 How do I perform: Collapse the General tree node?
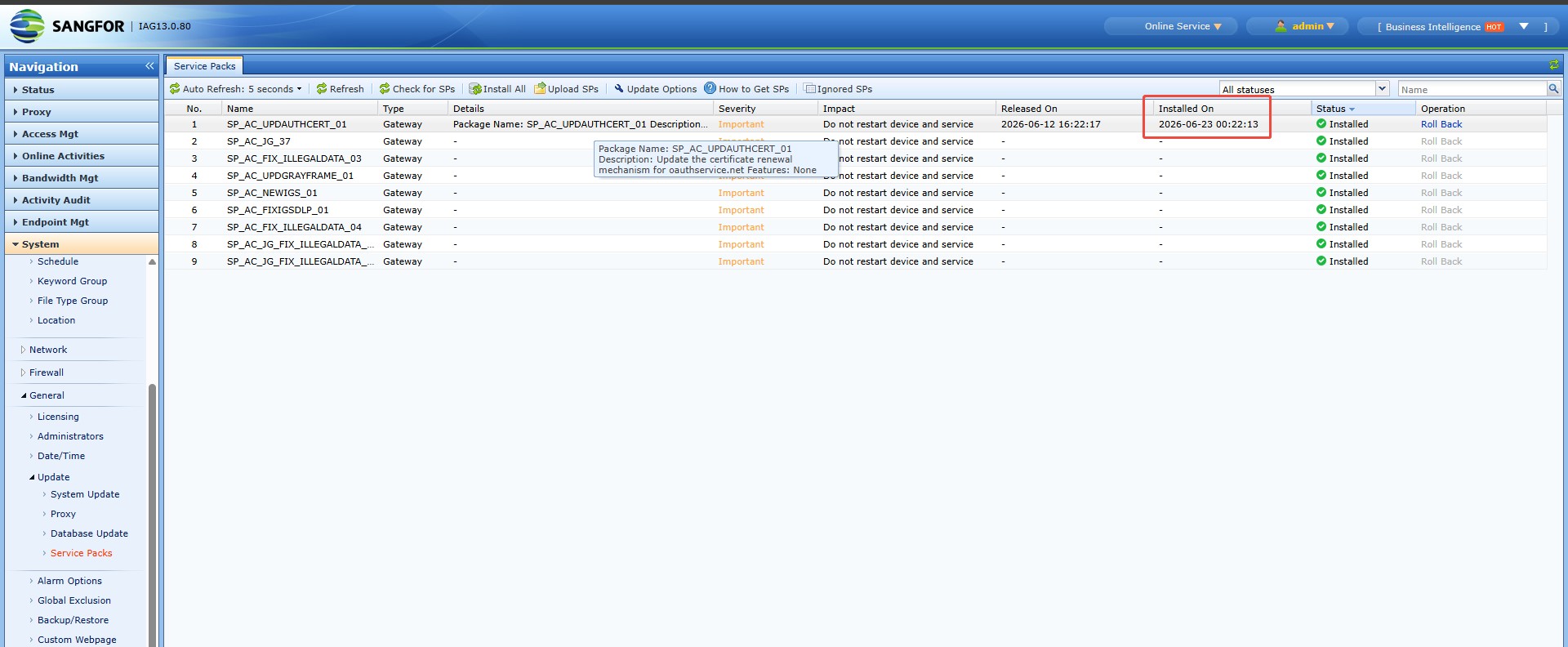pos(23,395)
